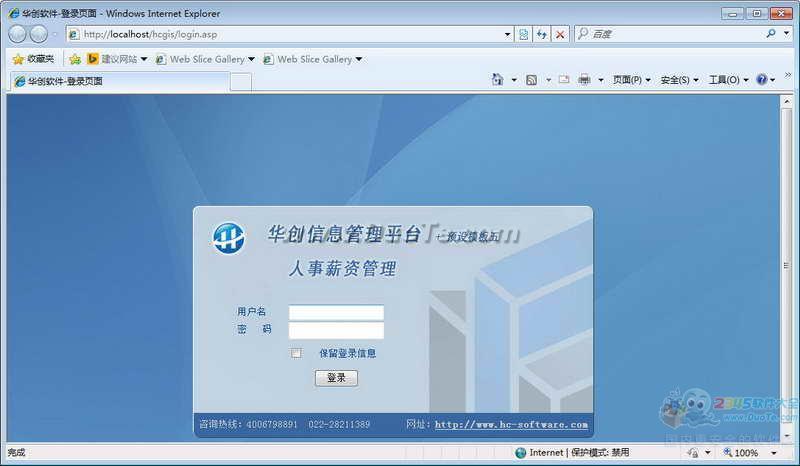Expand the Help menu dropdown arrow
The width and height of the screenshot is (800, 466).
[x=772, y=80]
